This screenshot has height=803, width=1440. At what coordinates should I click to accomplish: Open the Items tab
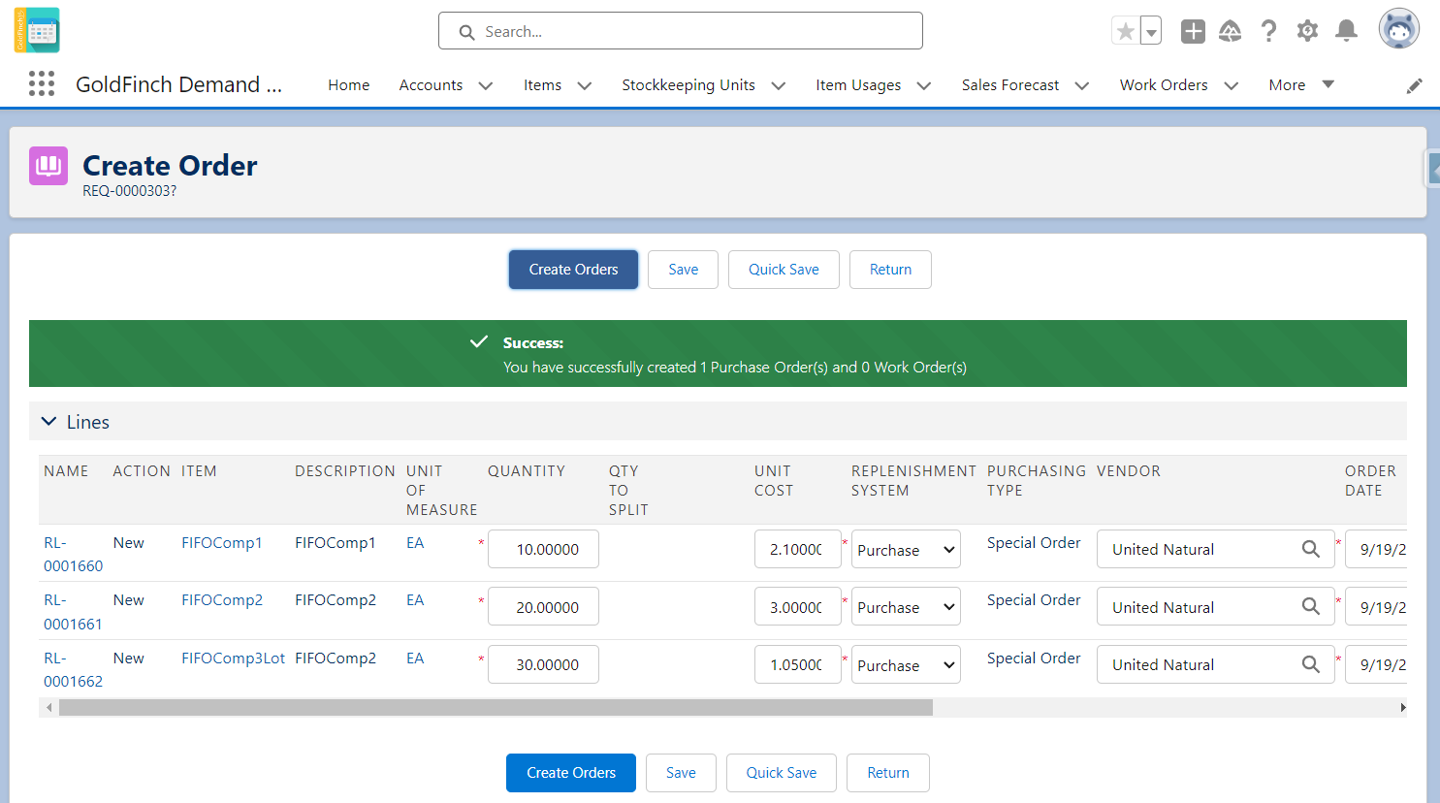[x=543, y=85]
